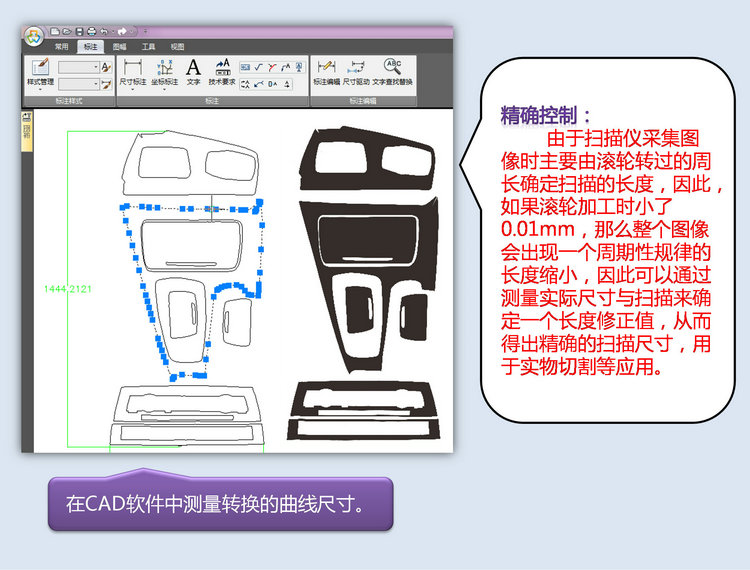This screenshot has width=750, height=570.
Task: Open the 标注编辑 annotation edit tool
Action: (x=327, y=72)
